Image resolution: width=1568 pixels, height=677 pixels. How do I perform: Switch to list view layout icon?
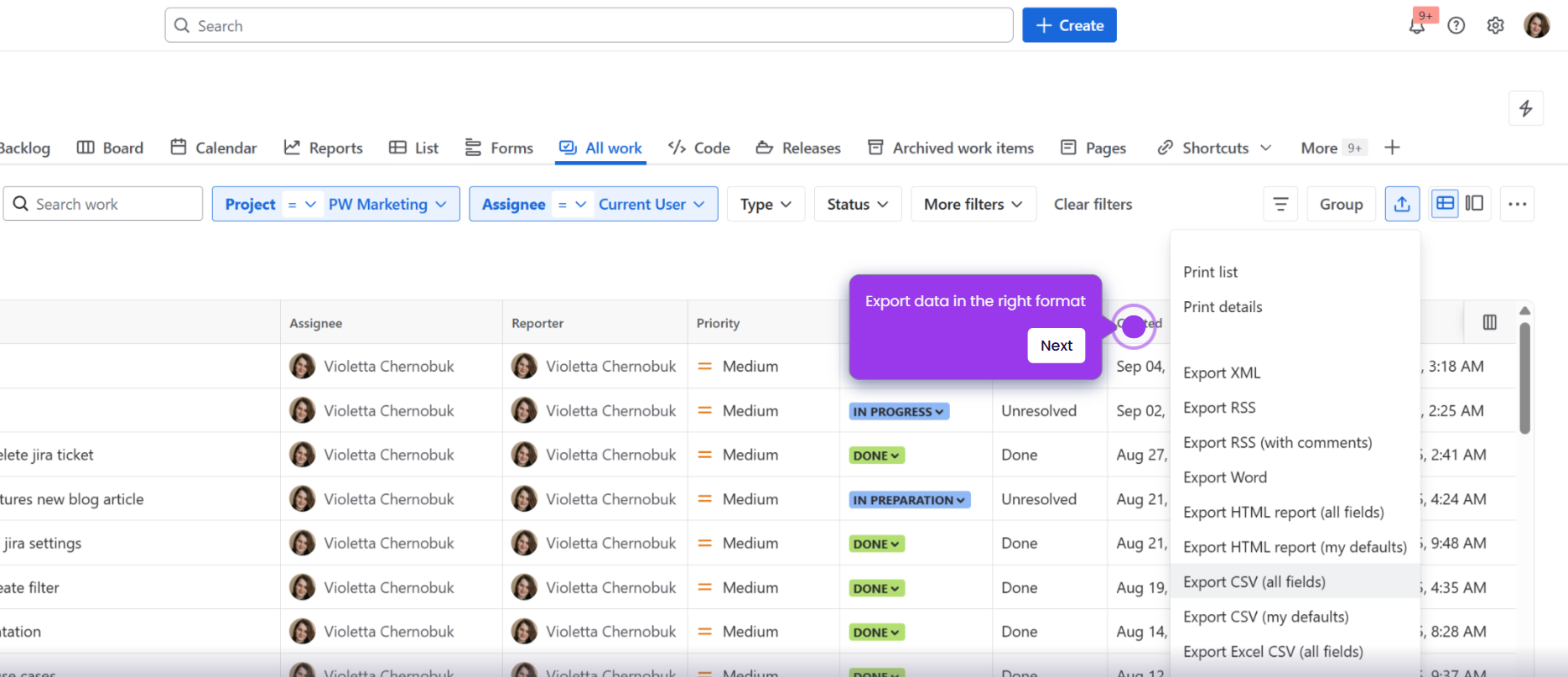(x=1445, y=204)
